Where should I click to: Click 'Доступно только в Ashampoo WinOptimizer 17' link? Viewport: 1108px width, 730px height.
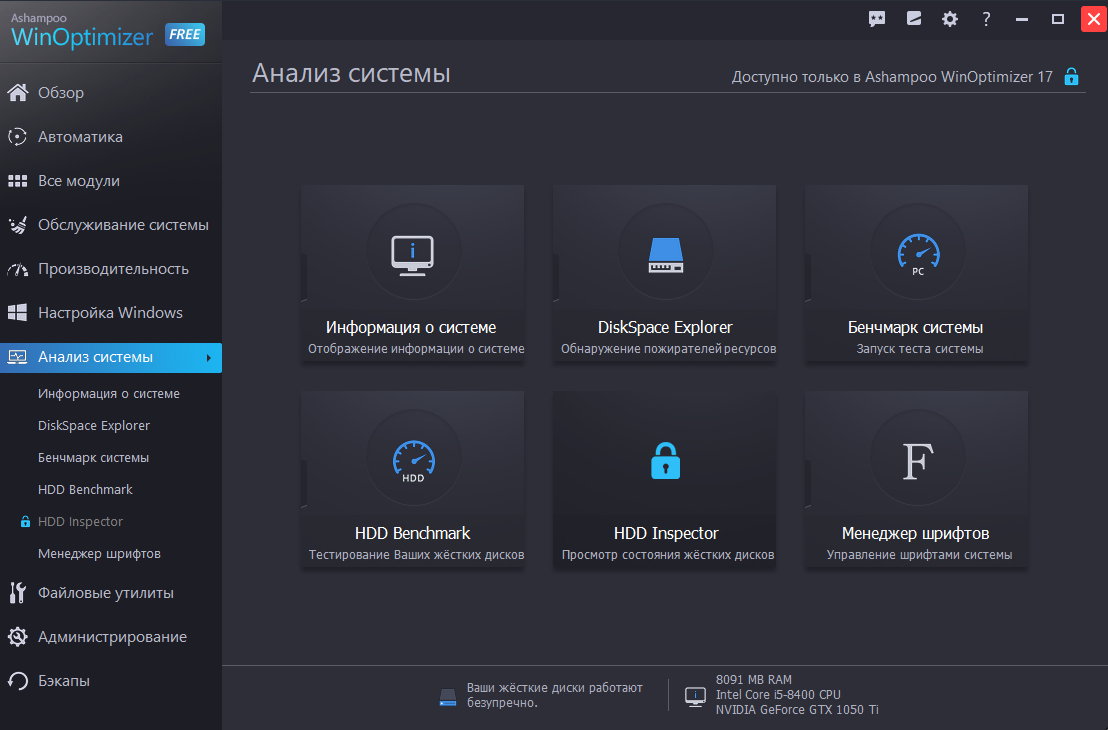[x=892, y=76]
